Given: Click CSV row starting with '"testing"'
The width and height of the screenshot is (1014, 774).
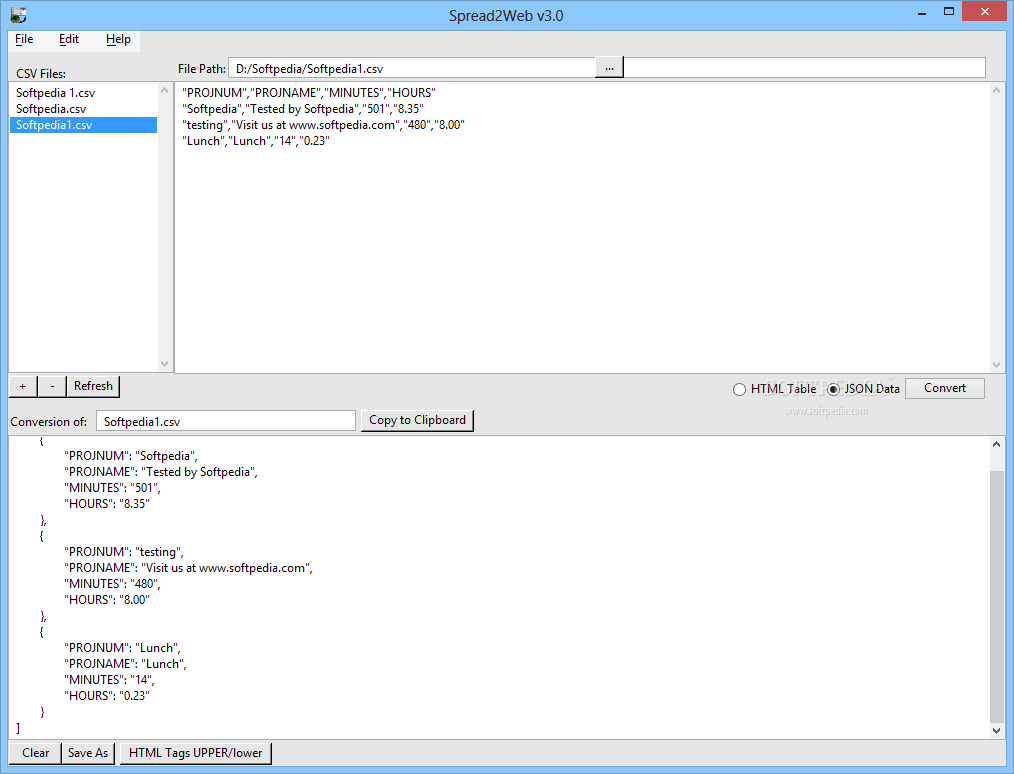Looking at the screenshot, I should click(x=323, y=125).
